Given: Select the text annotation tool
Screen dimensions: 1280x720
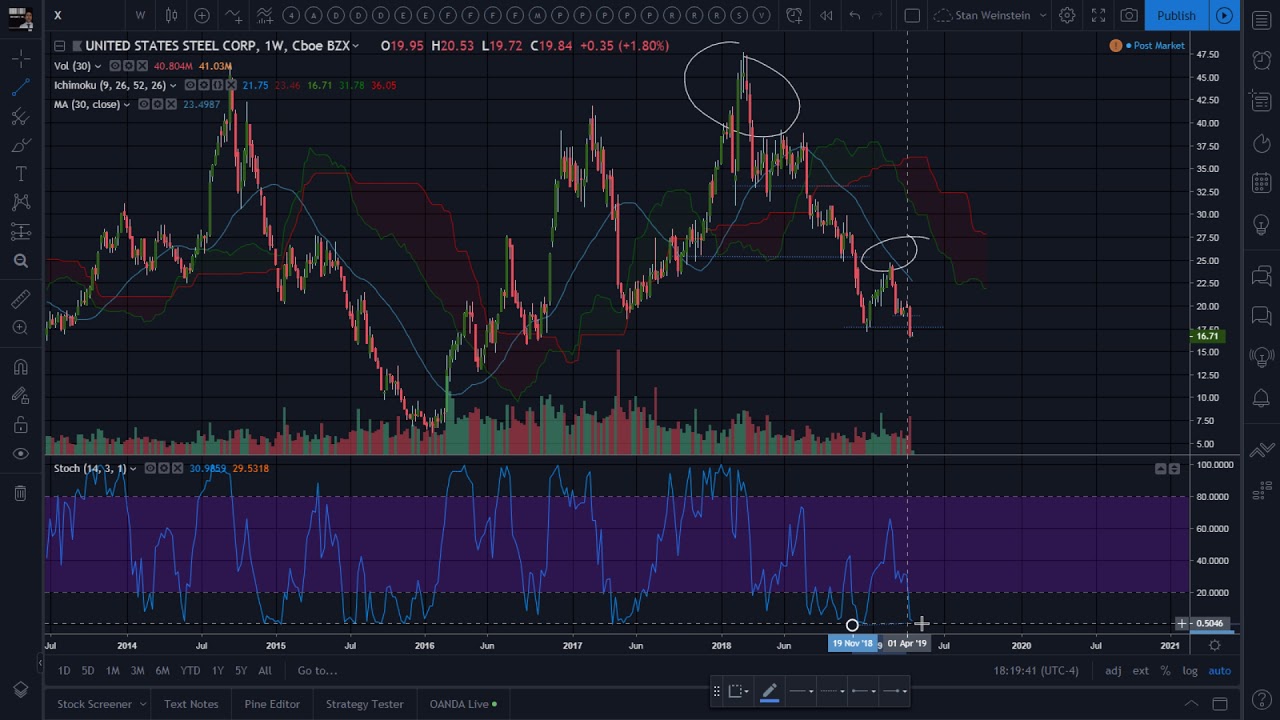Looking at the screenshot, I should tap(20, 175).
